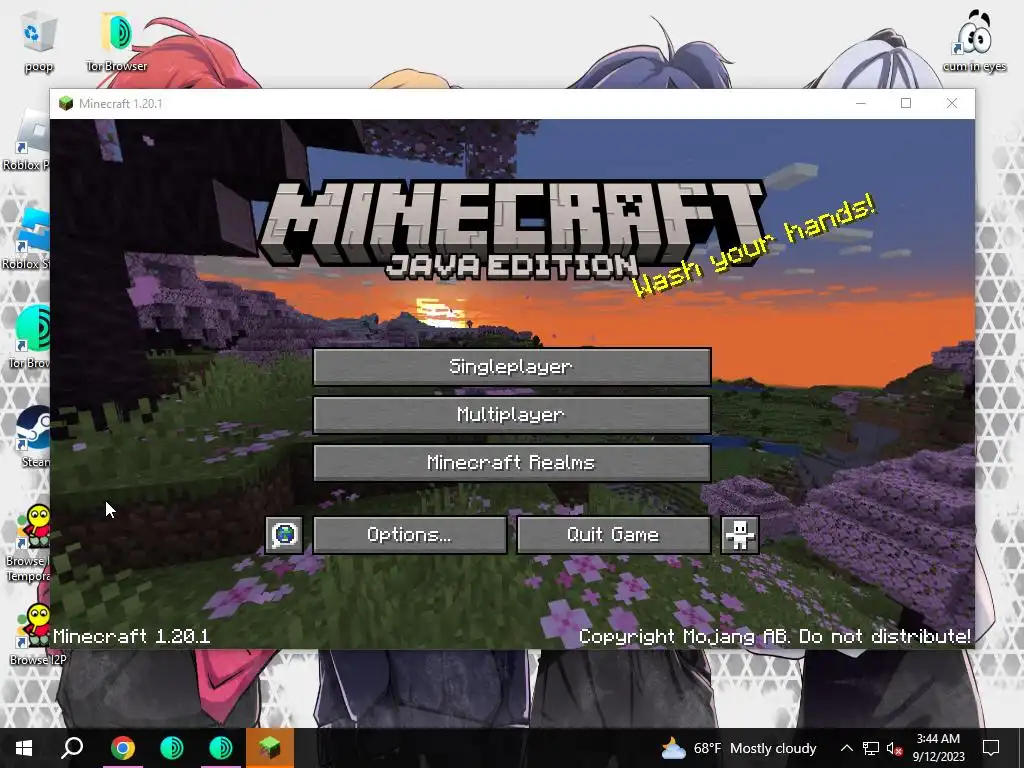Select Browse I2P desktop shortcut

click(x=38, y=633)
